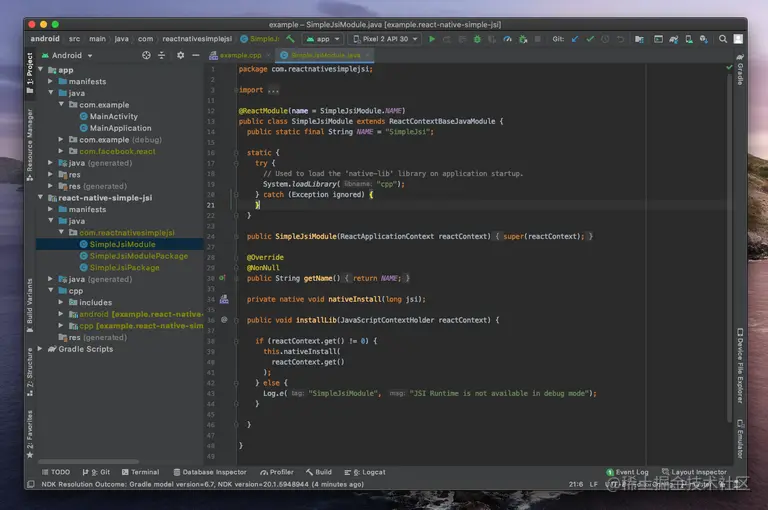This screenshot has width=768, height=510.
Task: Click the Stop square icon
Action: click(537, 39)
